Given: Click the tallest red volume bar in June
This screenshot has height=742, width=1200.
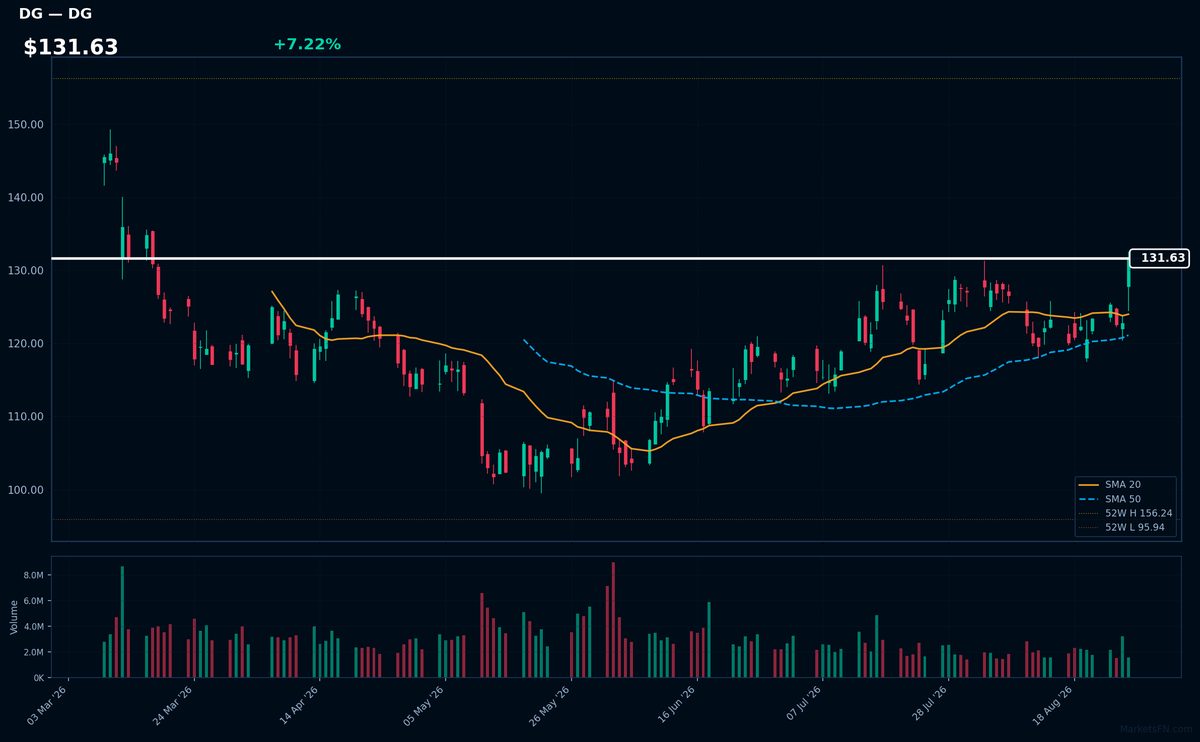Looking at the screenshot, I should (613, 620).
